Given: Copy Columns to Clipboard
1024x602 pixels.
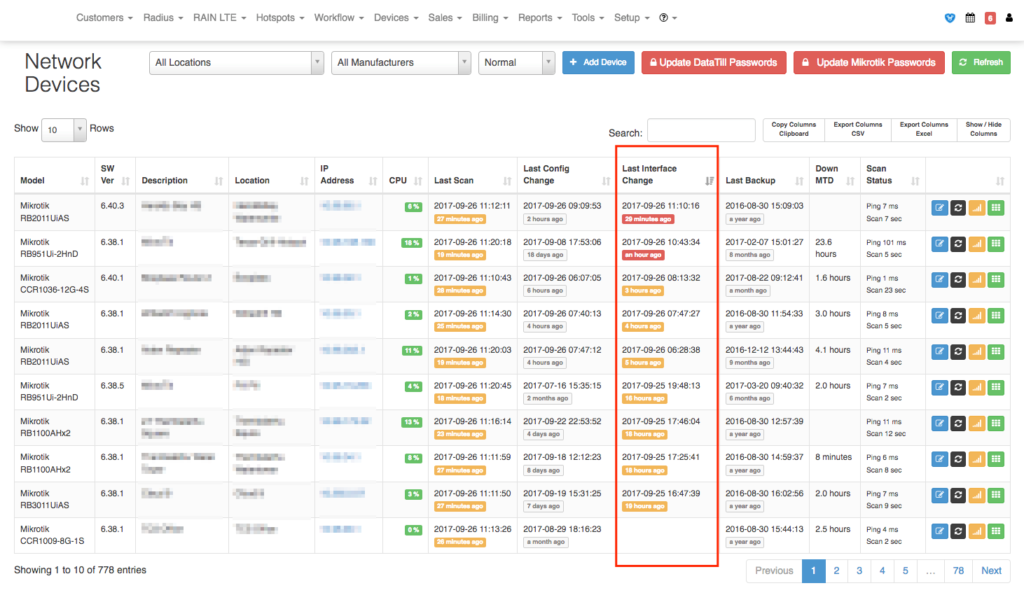Looking at the screenshot, I should [x=793, y=129].
